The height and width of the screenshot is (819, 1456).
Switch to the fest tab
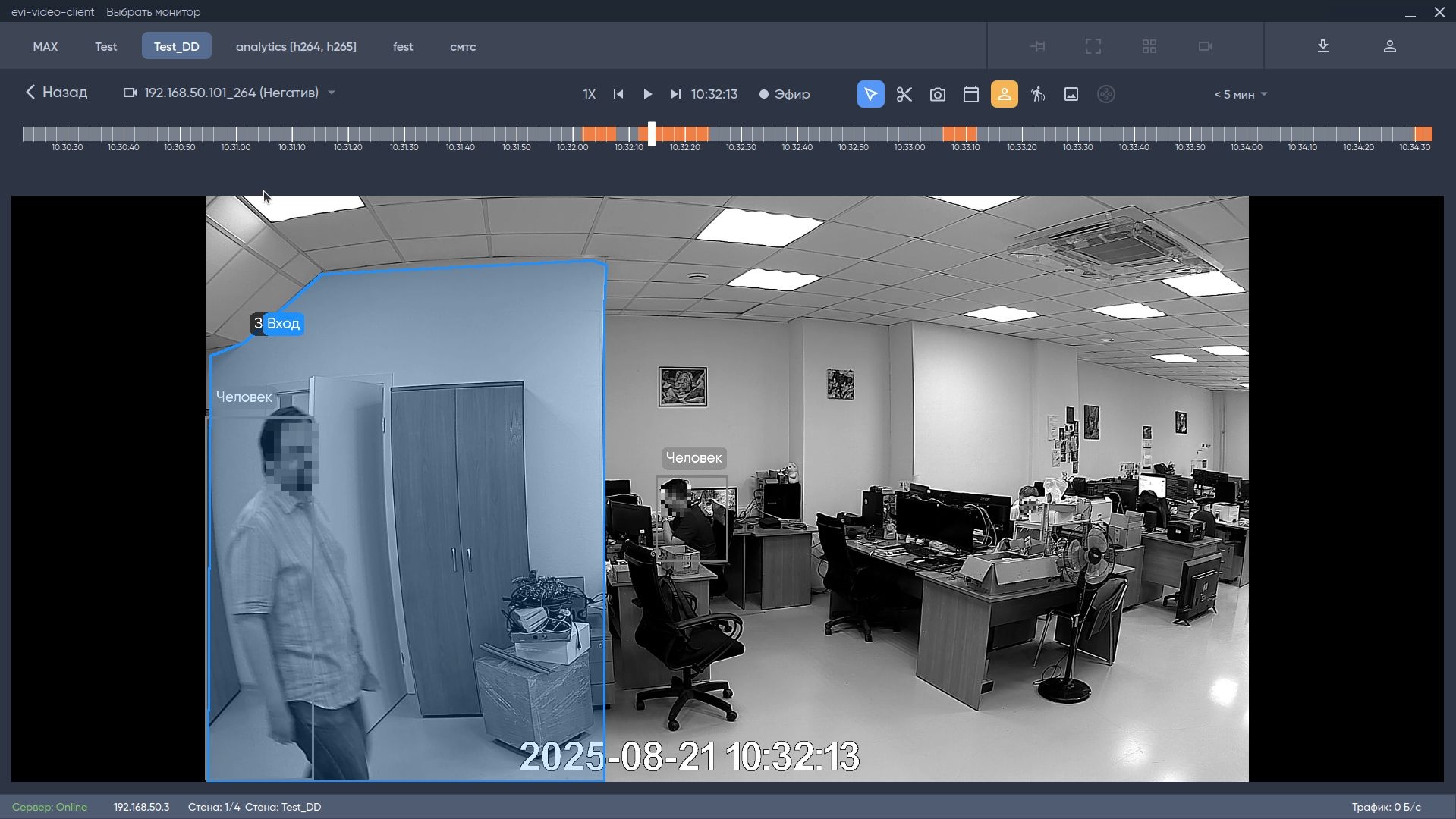coord(403,46)
